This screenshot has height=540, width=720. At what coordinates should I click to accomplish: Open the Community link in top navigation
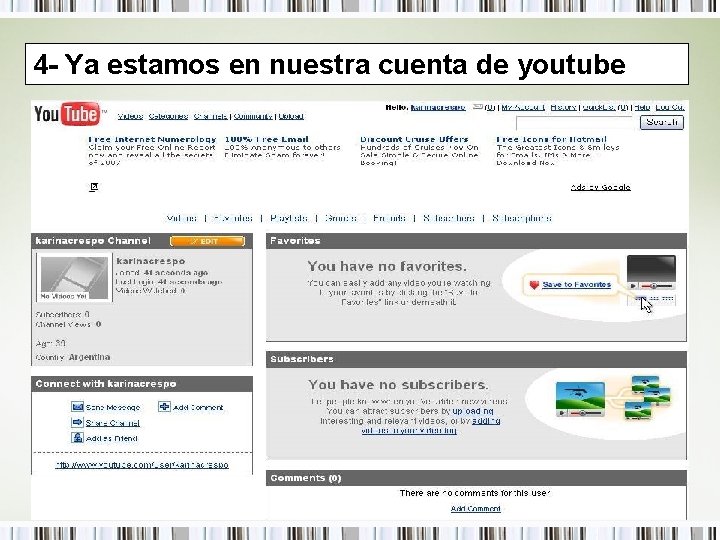click(x=253, y=116)
